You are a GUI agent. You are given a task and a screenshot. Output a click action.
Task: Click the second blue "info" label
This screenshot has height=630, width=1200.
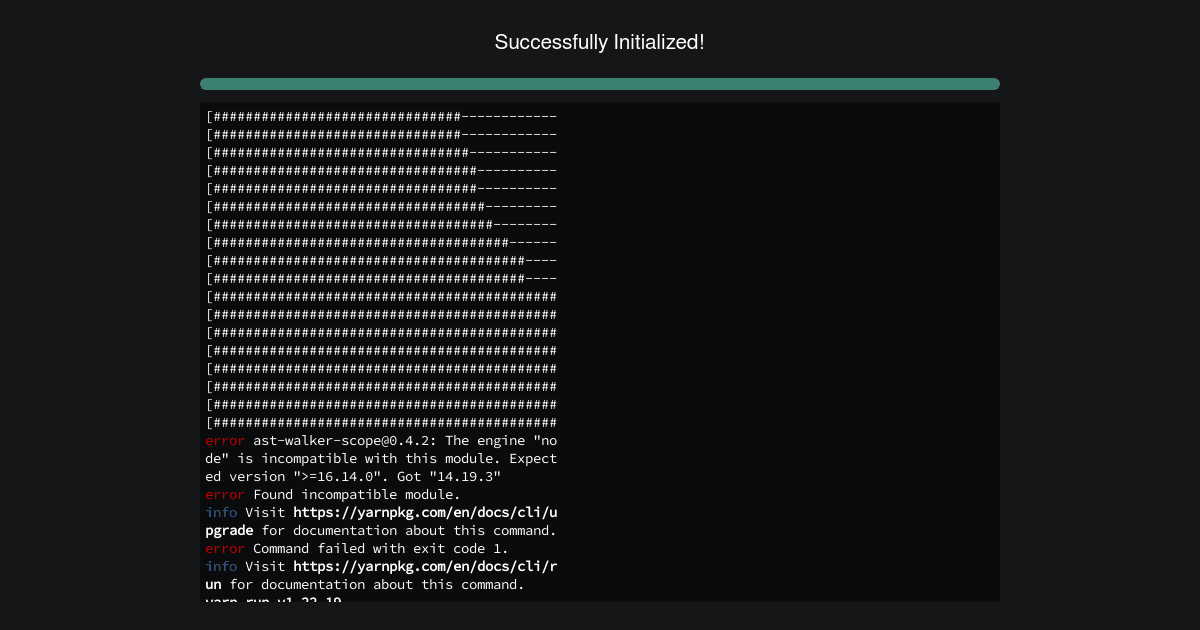(221, 566)
